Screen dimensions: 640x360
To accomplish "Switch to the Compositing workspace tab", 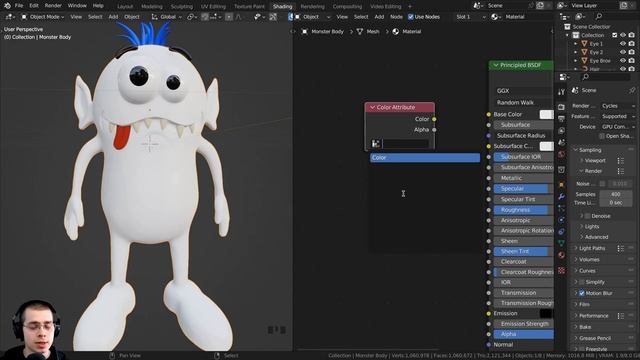I will tap(347, 7).
